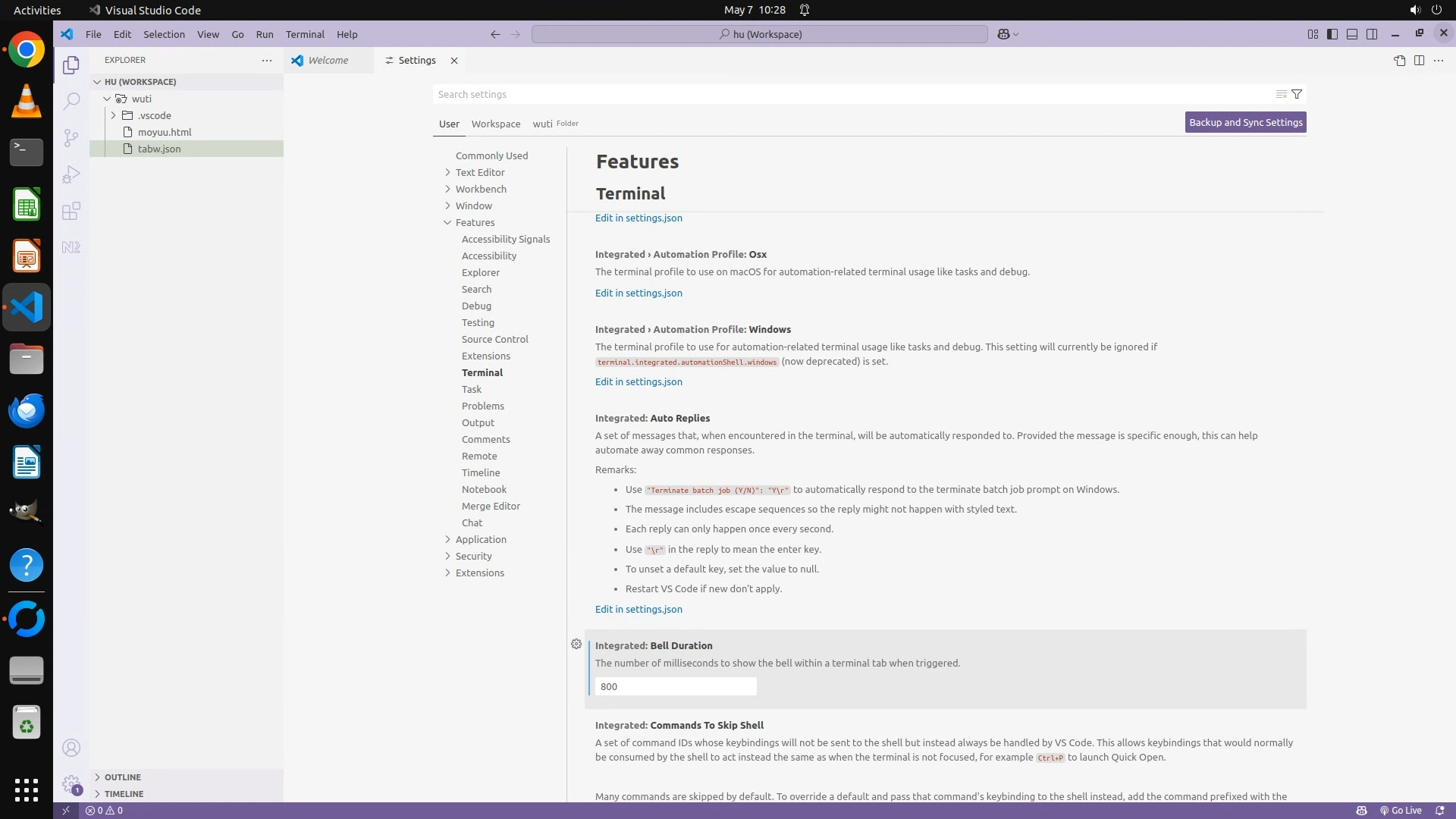Image resolution: width=1456 pixels, height=819 pixels.
Task: Switch to the Workspace settings tab
Action: [x=495, y=124]
